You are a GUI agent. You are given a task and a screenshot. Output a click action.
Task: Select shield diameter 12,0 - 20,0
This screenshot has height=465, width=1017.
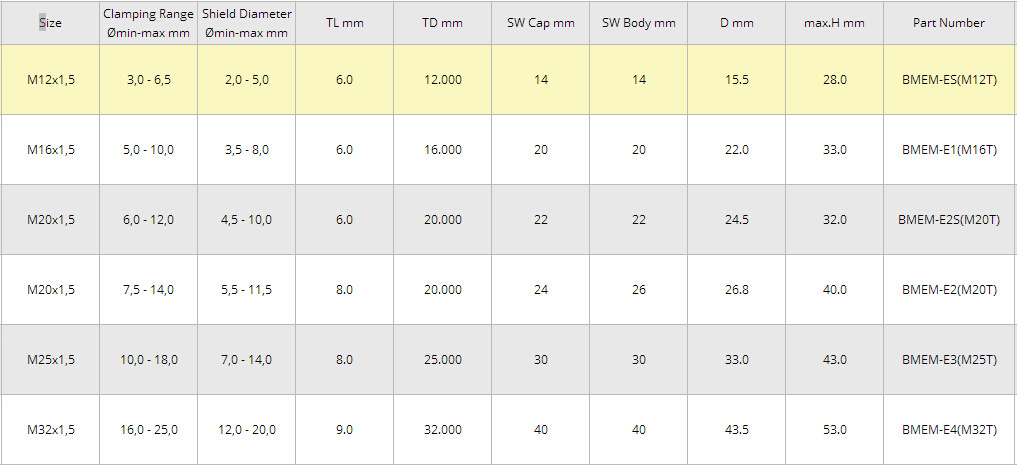pos(246,430)
